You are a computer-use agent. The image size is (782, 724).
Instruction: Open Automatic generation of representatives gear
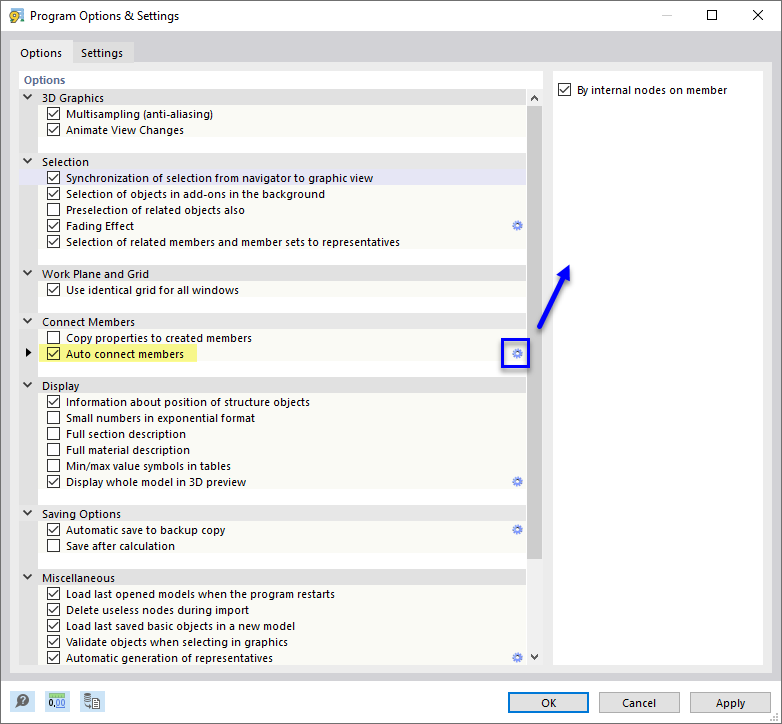click(x=517, y=658)
